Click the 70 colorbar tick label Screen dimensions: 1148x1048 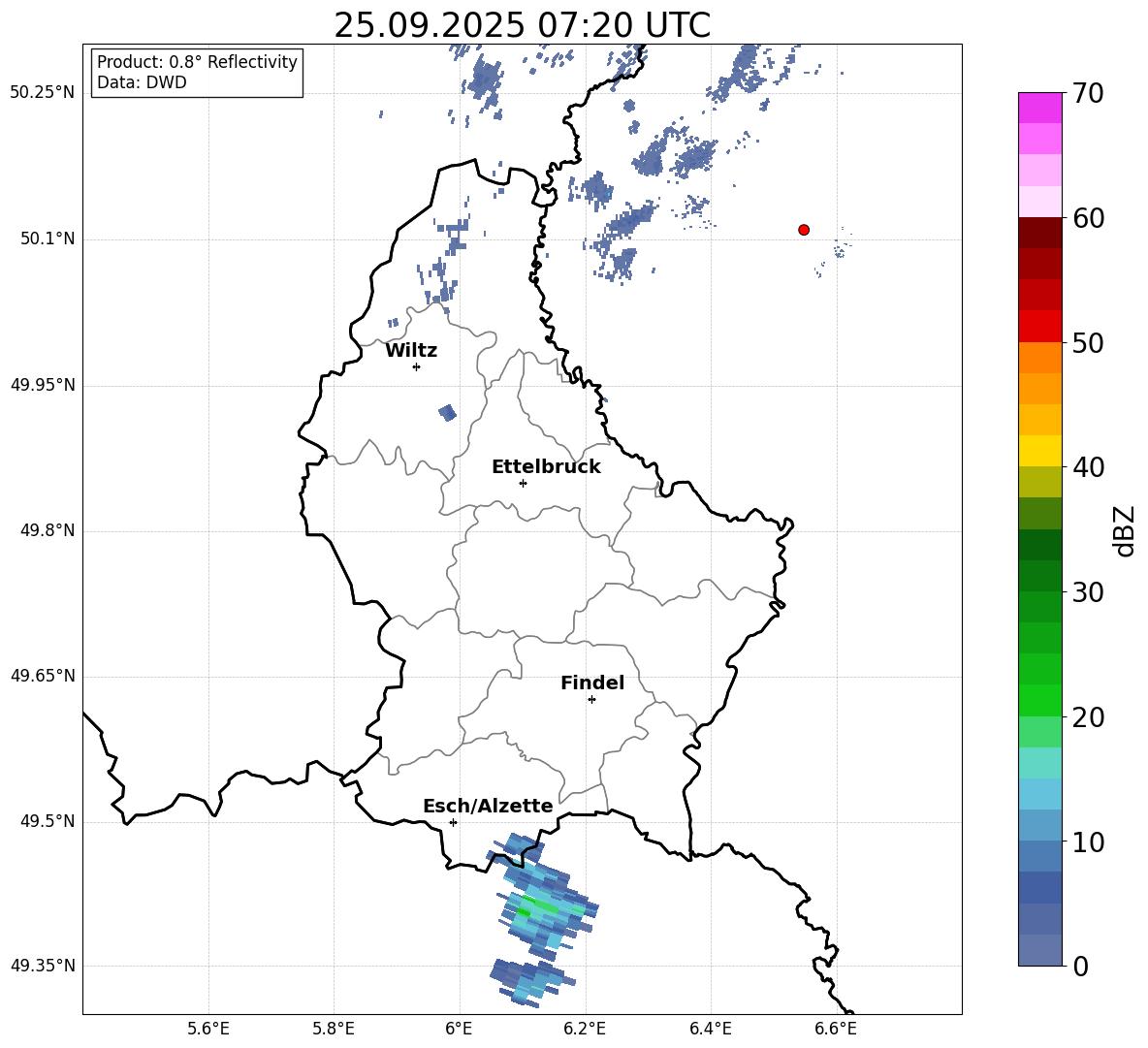pos(1088,93)
